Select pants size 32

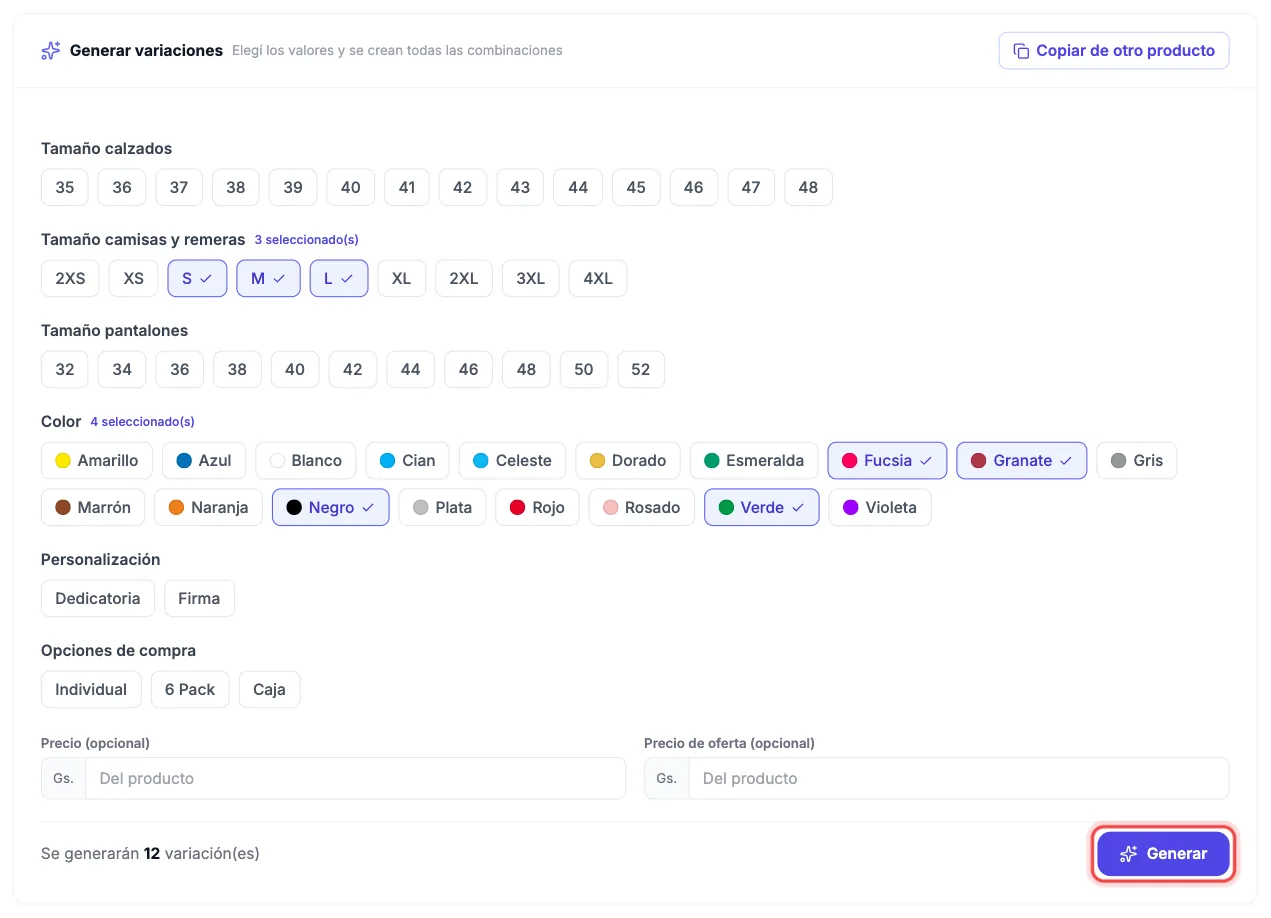pyautogui.click(x=65, y=370)
